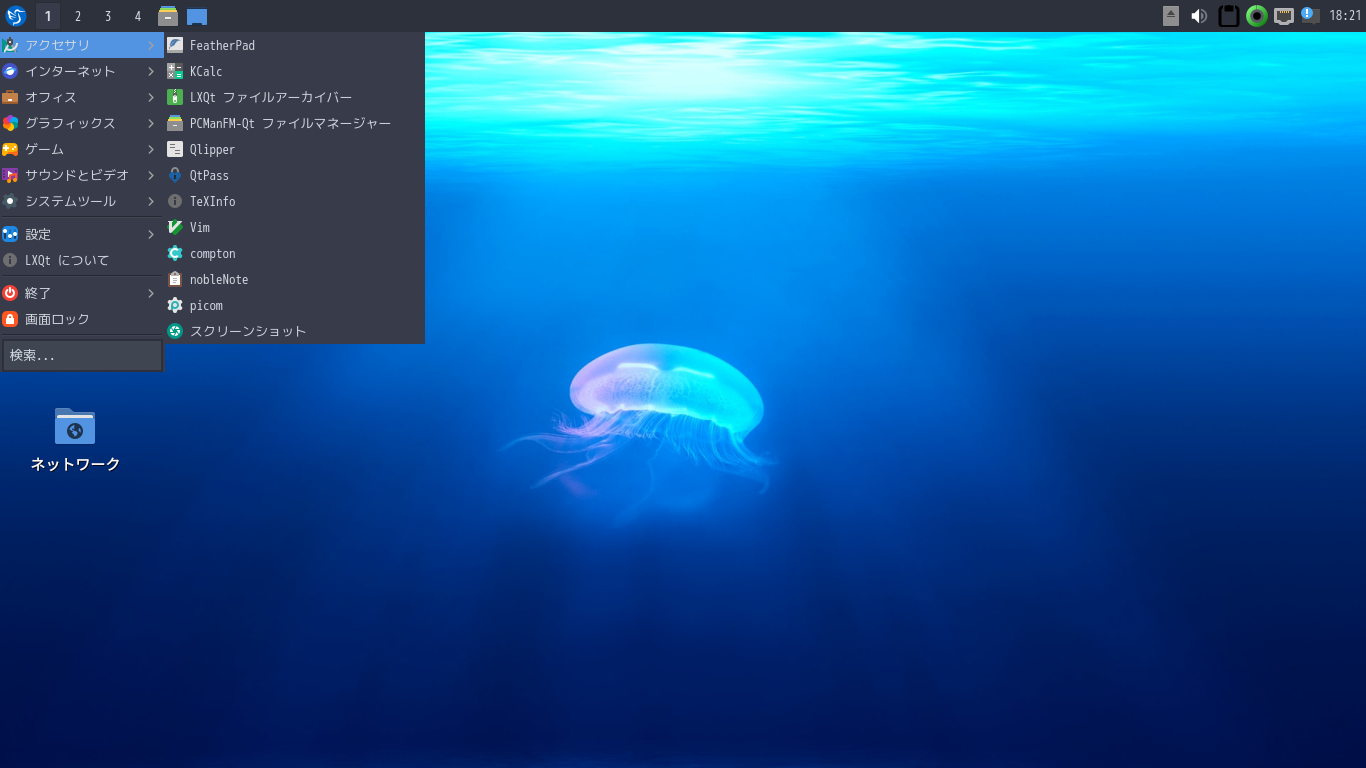The height and width of the screenshot is (768, 1366).
Task: Launch Vim from the menu
Action: [198, 227]
